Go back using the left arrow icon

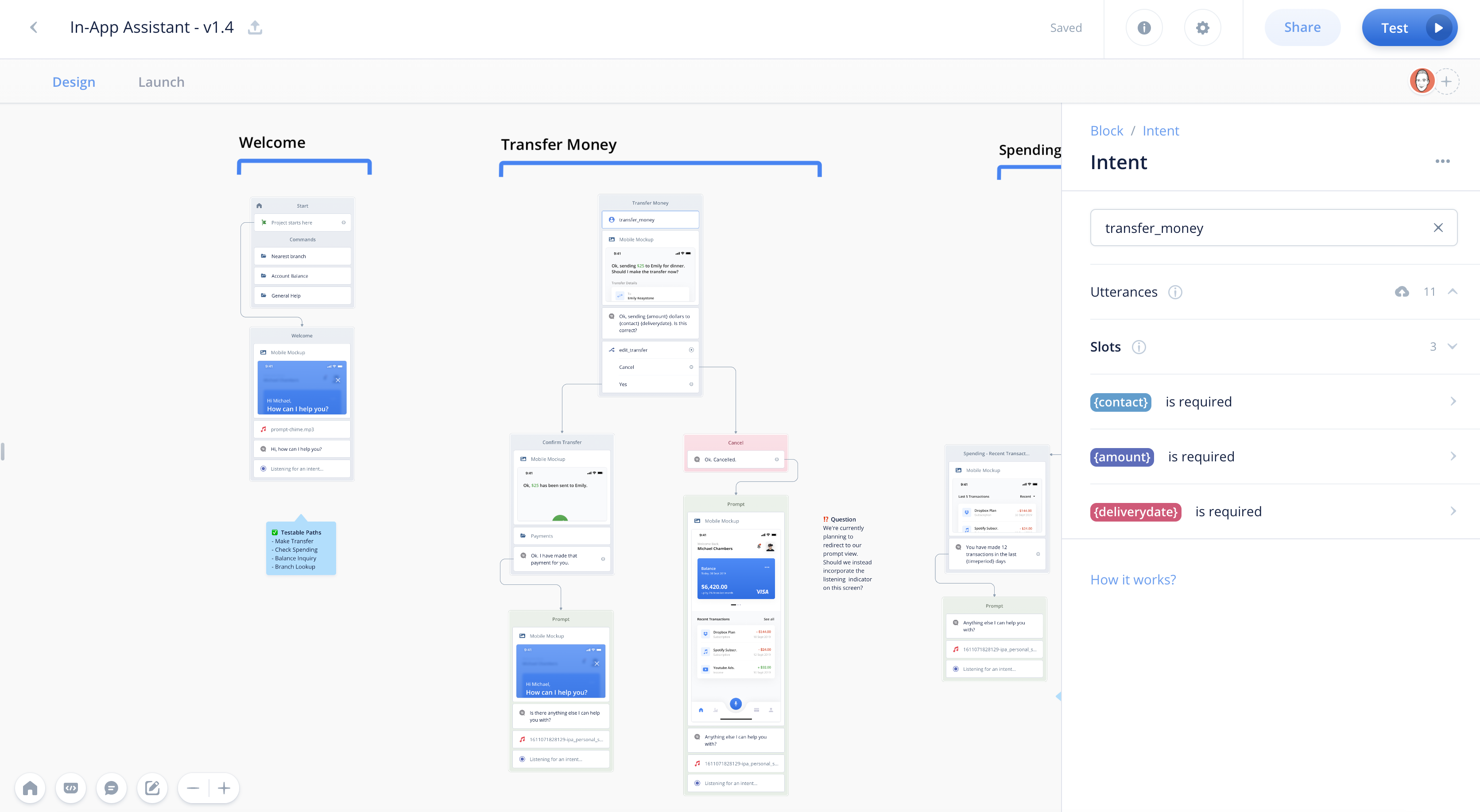click(34, 27)
